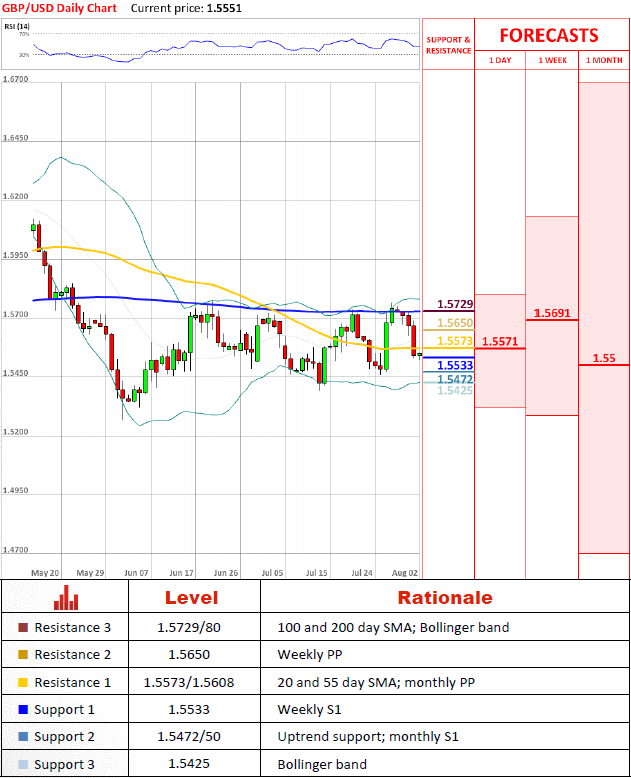Click the Aug 02 date axis label
631x778 pixels.
click(x=405, y=573)
